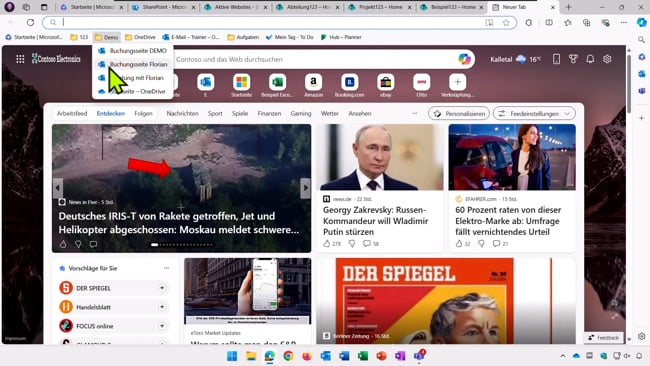Click the Contoso web search field
Viewport: 650px width, 366px height.
pos(315,59)
